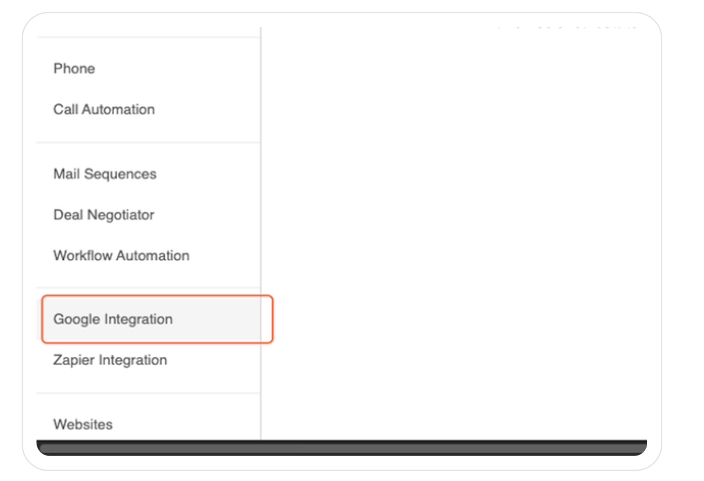
Task: Open the Deal Negotiator section
Action: [104, 215]
